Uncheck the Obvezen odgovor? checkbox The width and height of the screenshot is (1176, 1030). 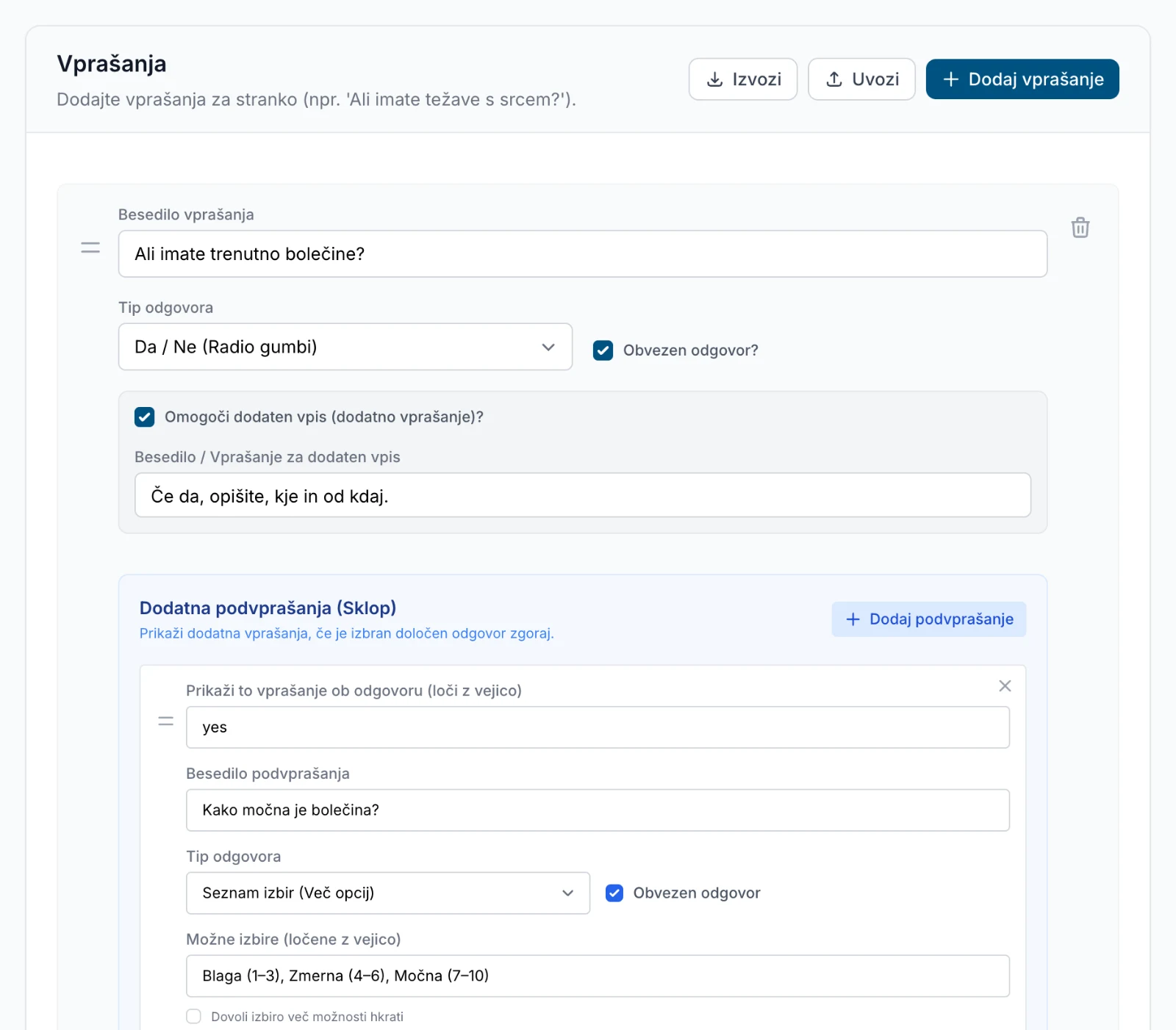(x=603, y=350)
